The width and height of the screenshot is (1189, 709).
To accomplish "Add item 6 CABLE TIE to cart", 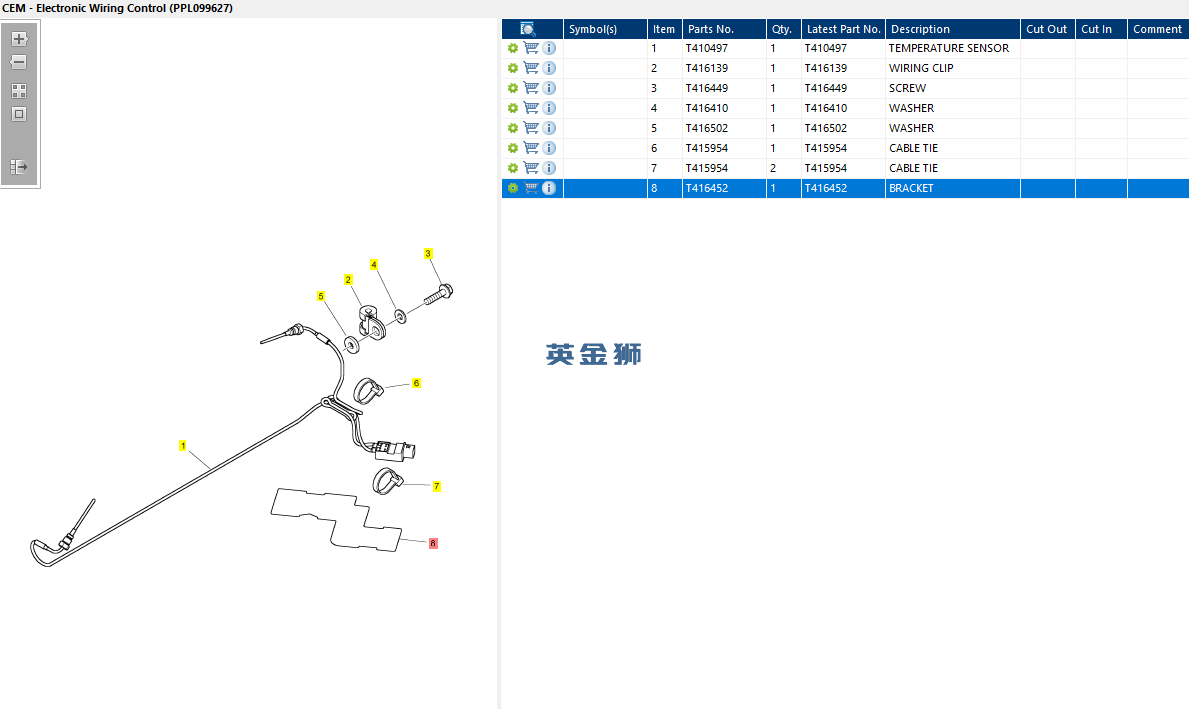I will click(x=531, y=148).
